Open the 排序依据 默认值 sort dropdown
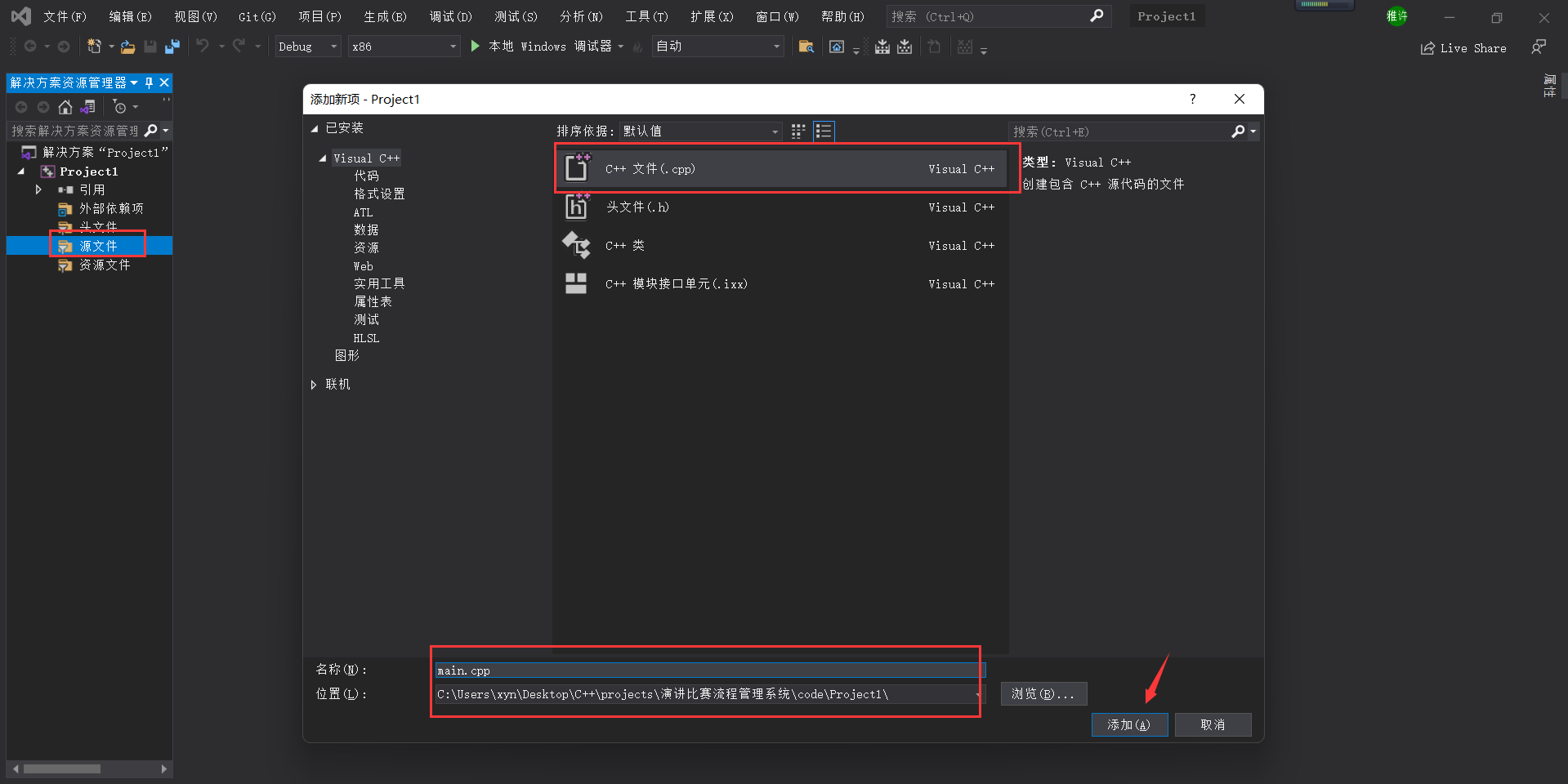This screenshot has width=1568, height=784. tap(700, 131)
